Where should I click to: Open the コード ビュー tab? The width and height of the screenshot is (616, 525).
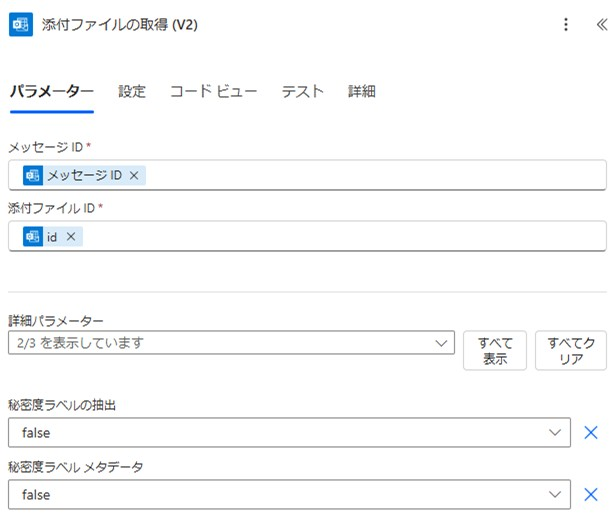213,92
